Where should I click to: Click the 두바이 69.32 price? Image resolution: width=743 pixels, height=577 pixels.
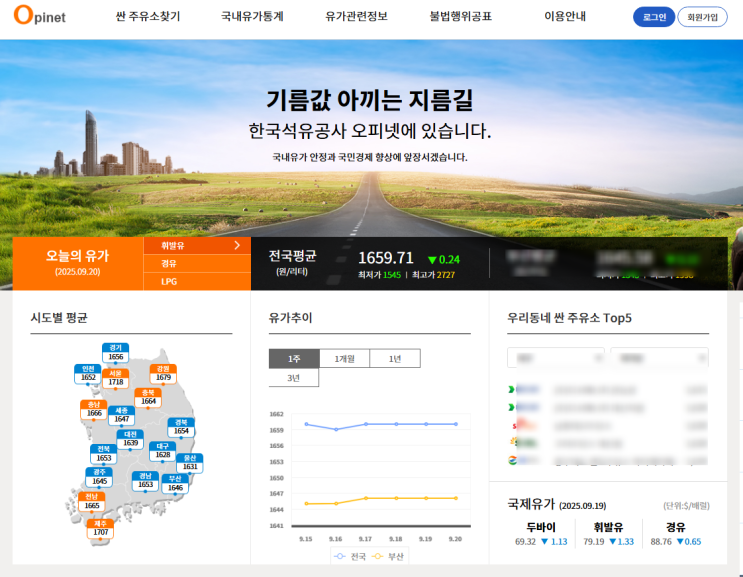click(x=525, y=541)
